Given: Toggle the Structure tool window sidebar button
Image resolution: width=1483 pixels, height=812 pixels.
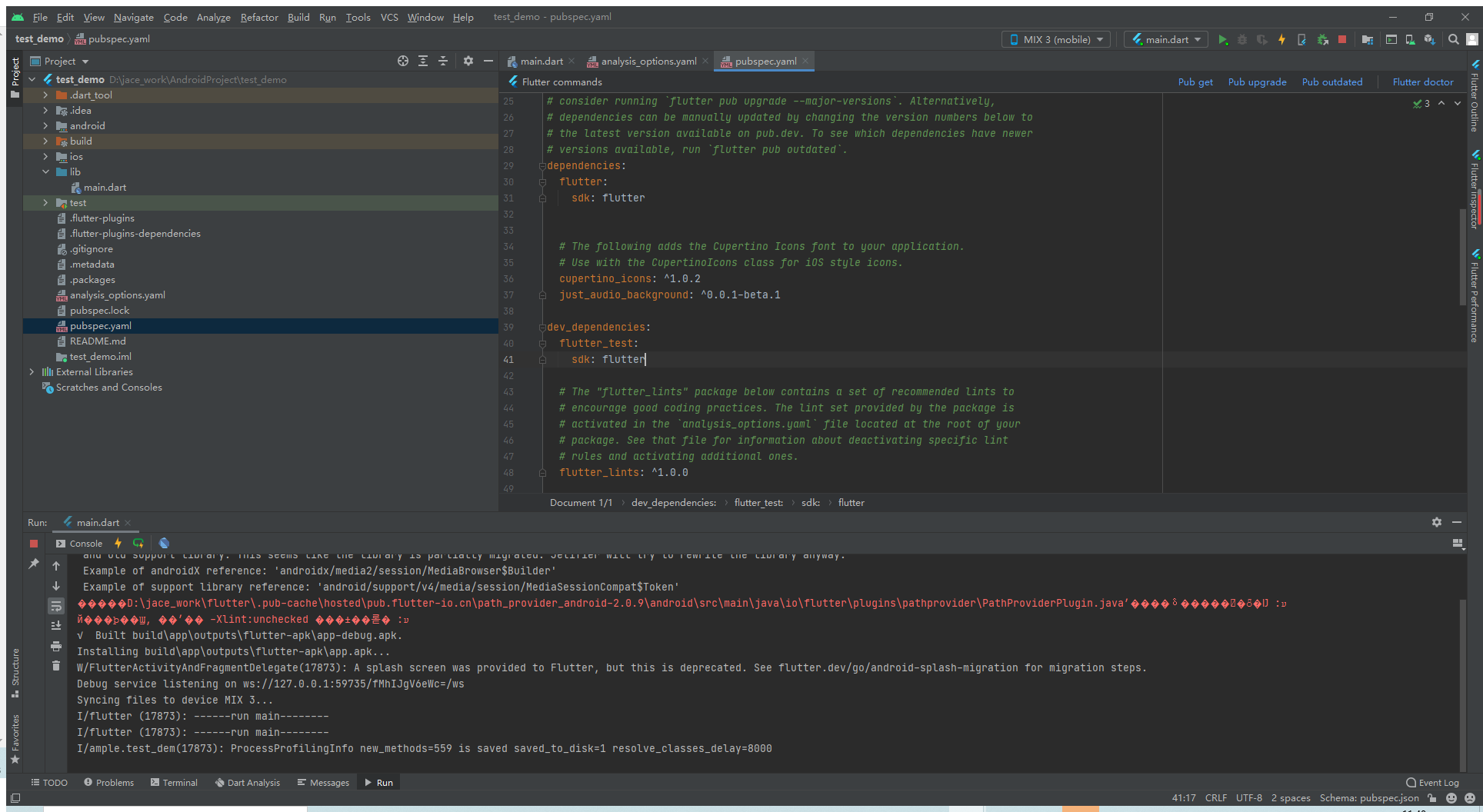Looking at the screenshot, I should click(x=15, y=672).
